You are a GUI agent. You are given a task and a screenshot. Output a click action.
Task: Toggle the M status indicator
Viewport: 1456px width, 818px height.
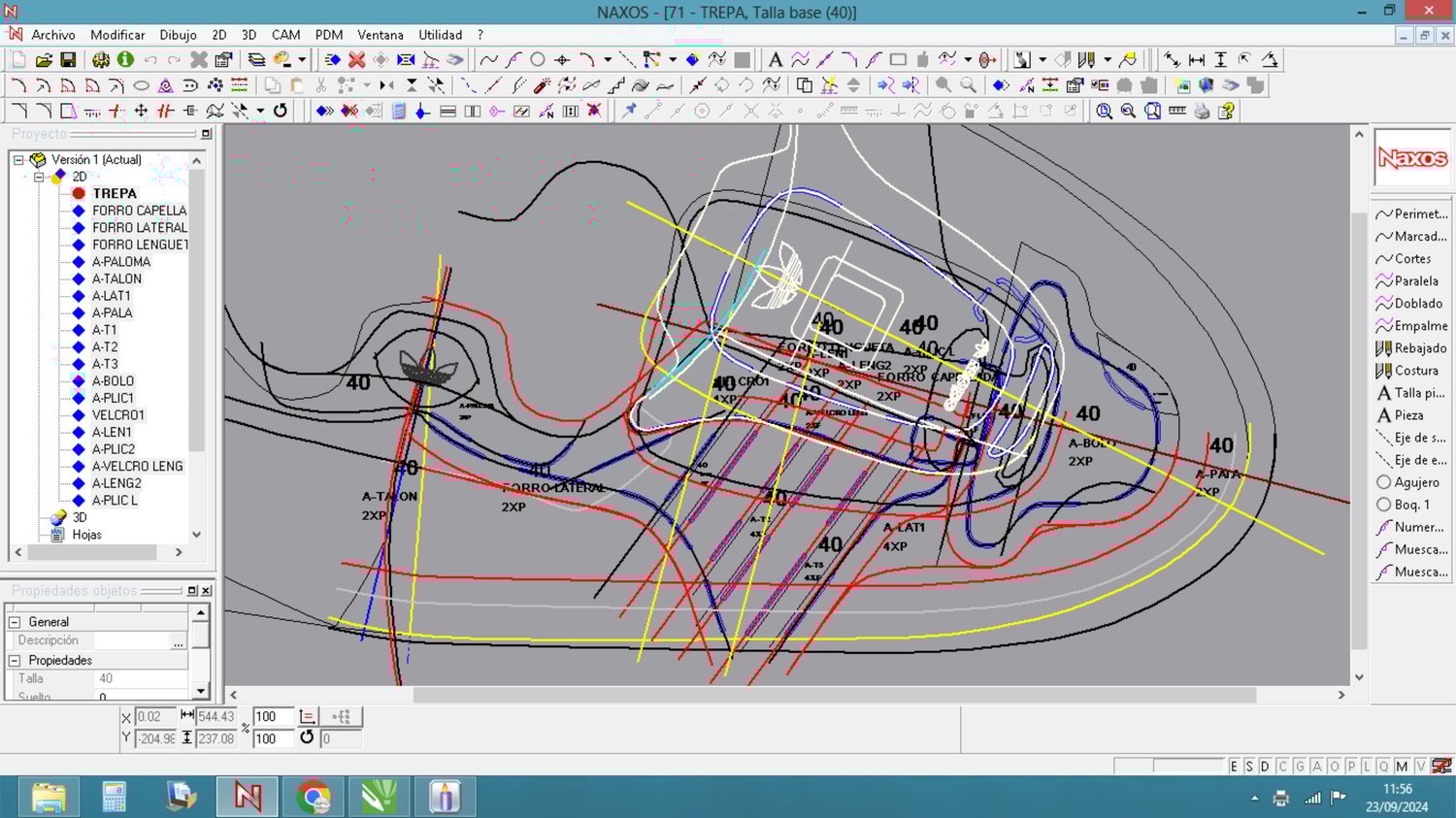pyautogui.click(x=1402, y=767)
